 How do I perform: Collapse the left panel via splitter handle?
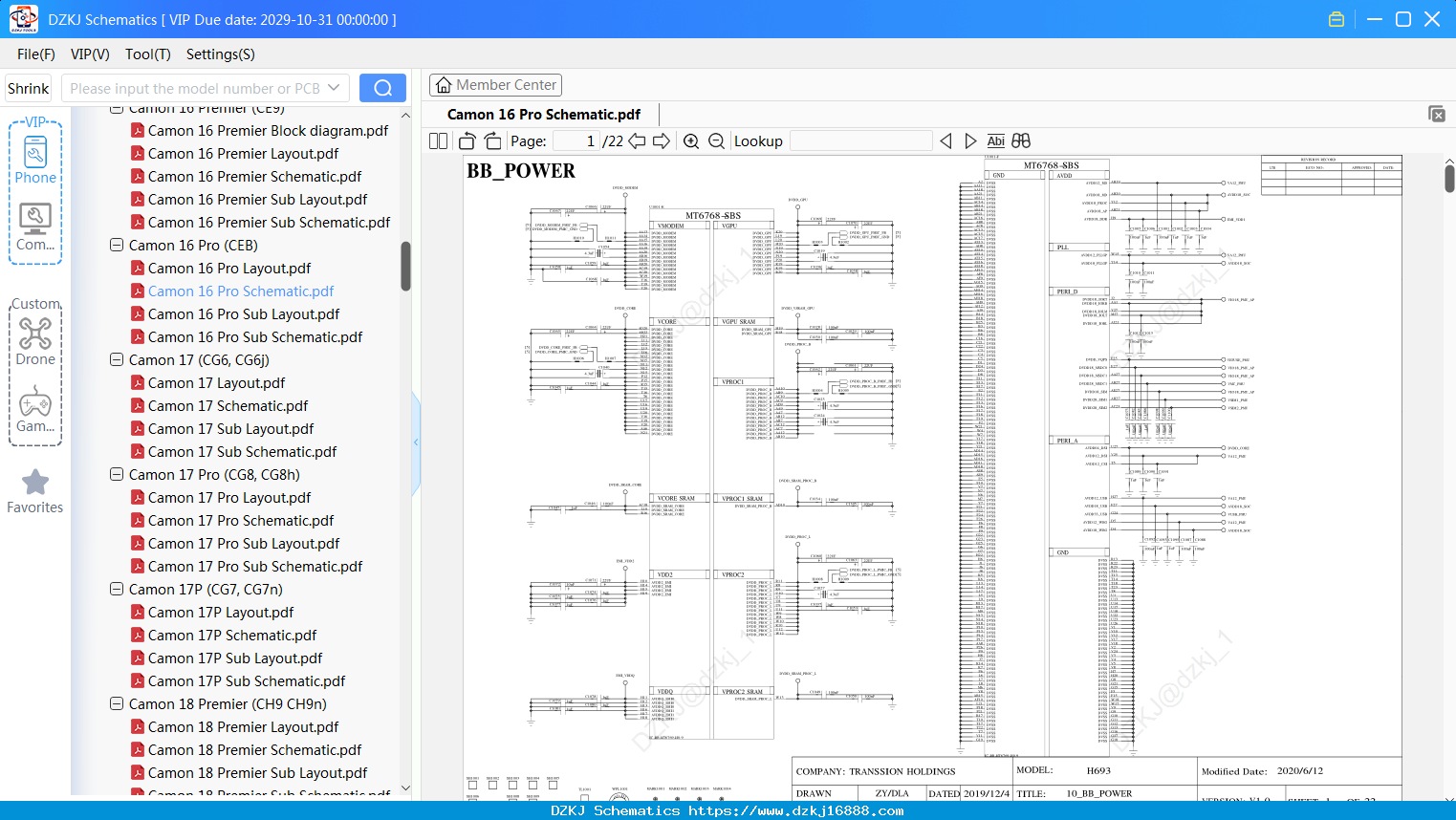coord(416,442)
